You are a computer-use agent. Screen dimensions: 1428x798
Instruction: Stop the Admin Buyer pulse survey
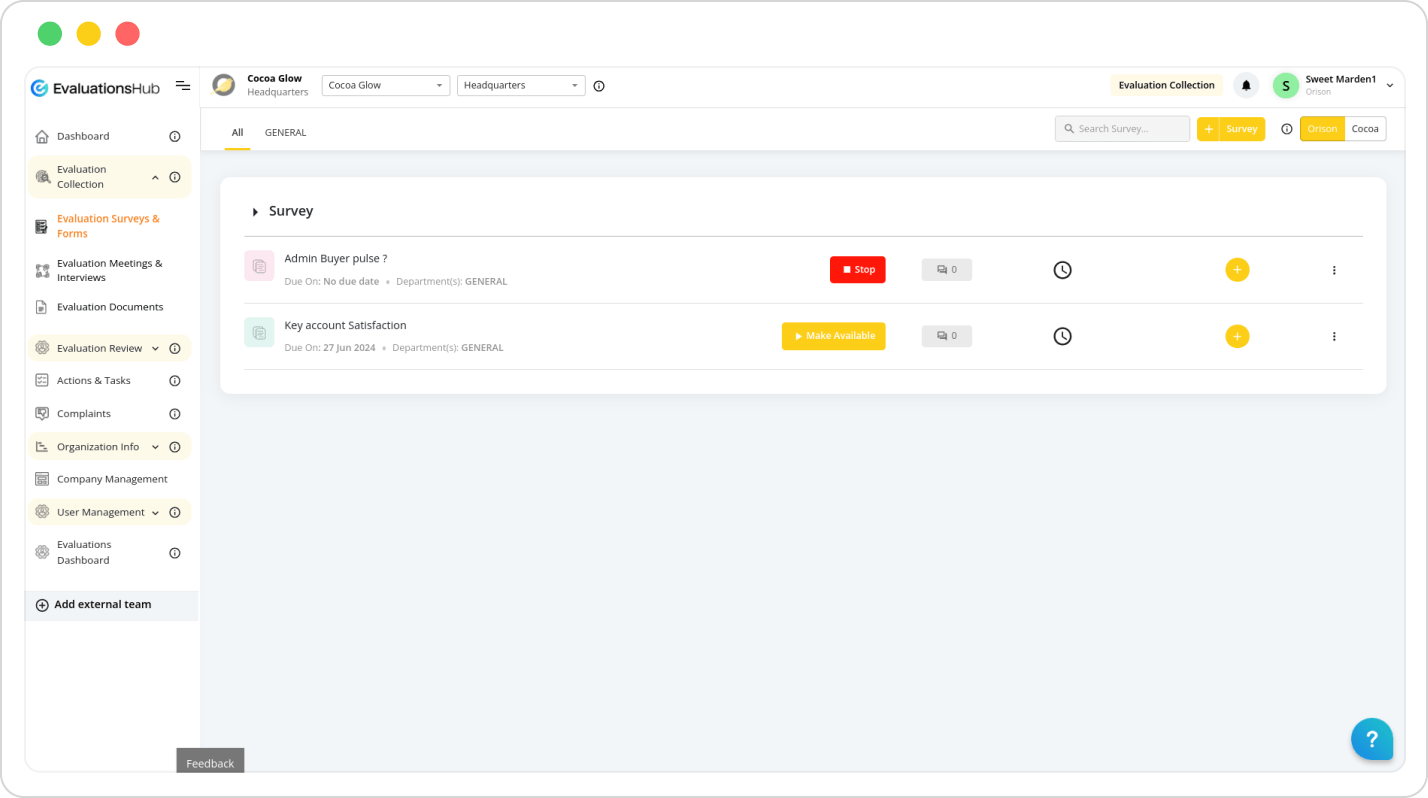[x=857, y=270]
